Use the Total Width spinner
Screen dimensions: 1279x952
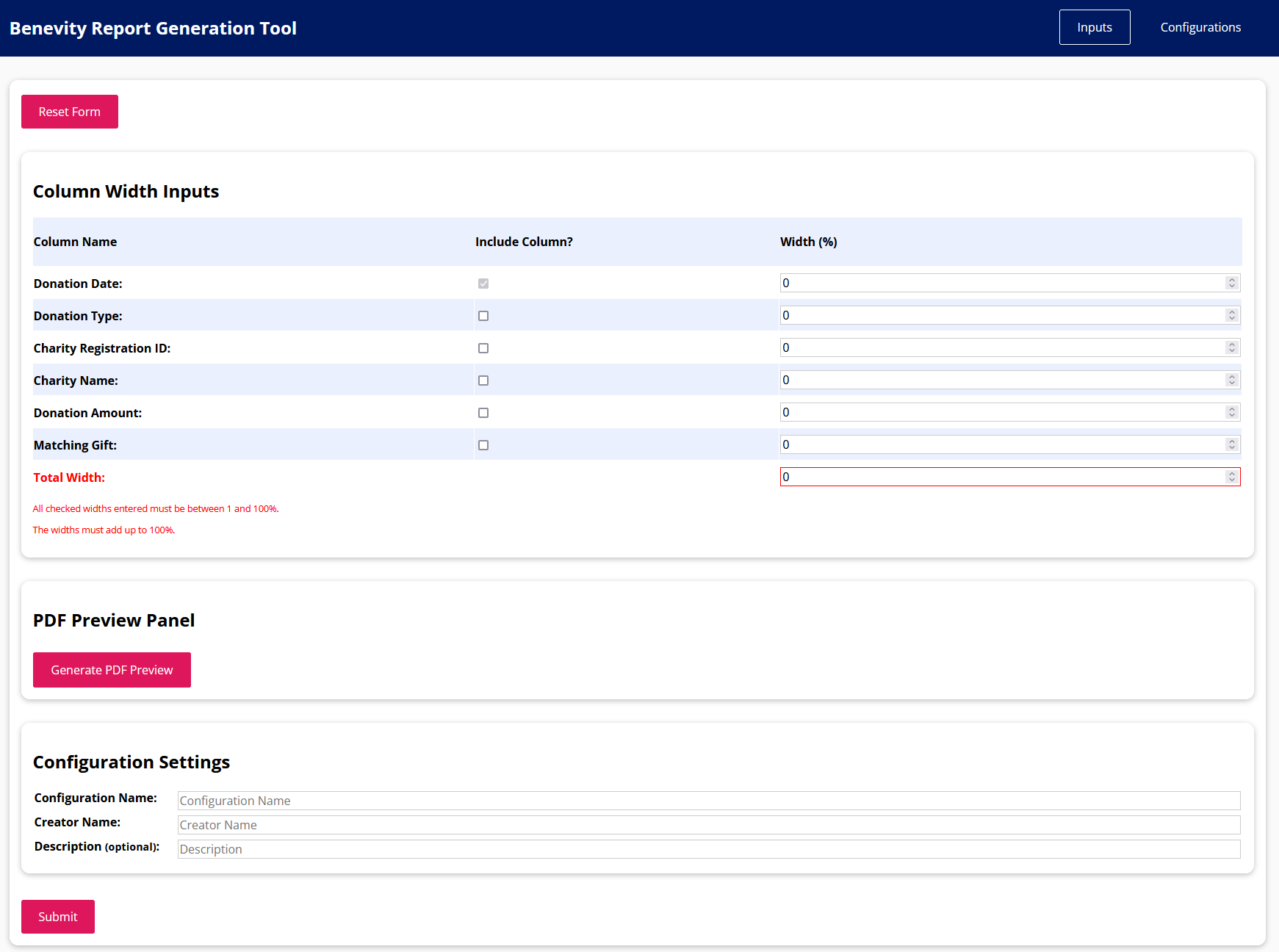coord(1232,477)
